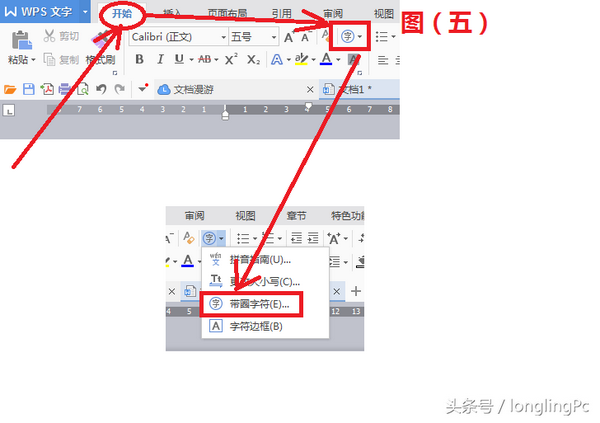Click the Save icon in quick access bar
Image resolution: width=600 pixels, height=423 pixels.
click(x=29, y=89)
